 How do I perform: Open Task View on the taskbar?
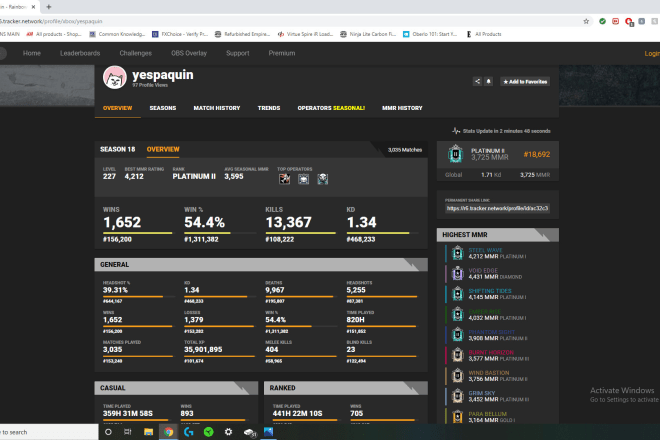click(128, 432)
